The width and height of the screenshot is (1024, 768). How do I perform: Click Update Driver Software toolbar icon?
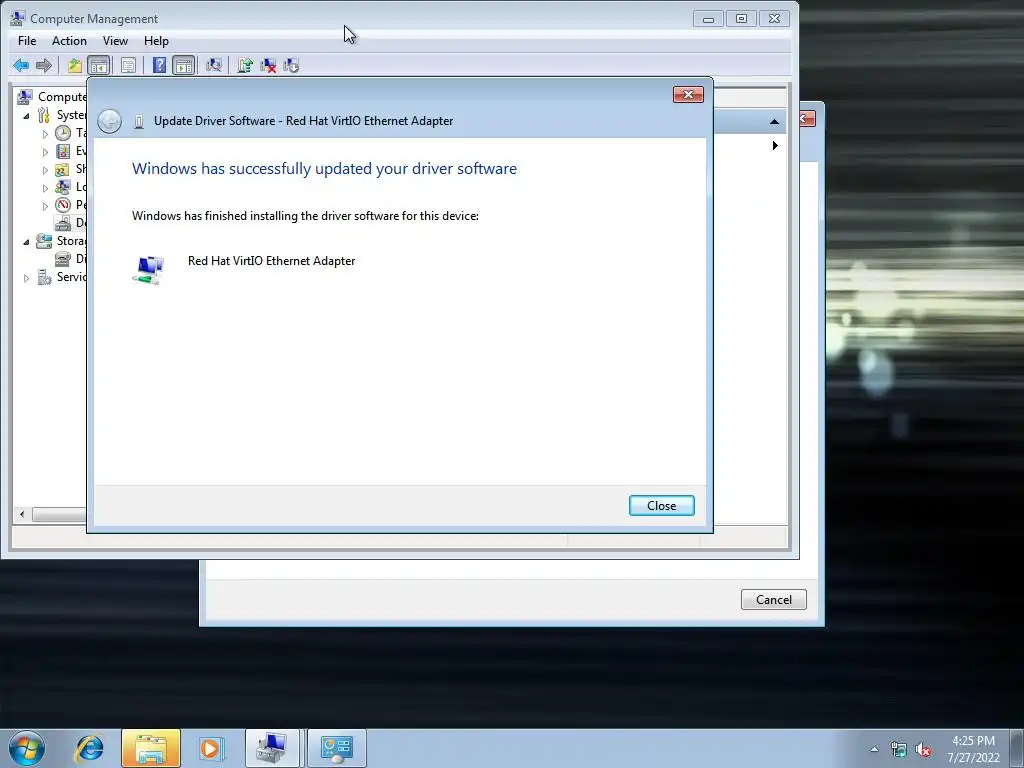pyautogui.click(x=245, y=65)
